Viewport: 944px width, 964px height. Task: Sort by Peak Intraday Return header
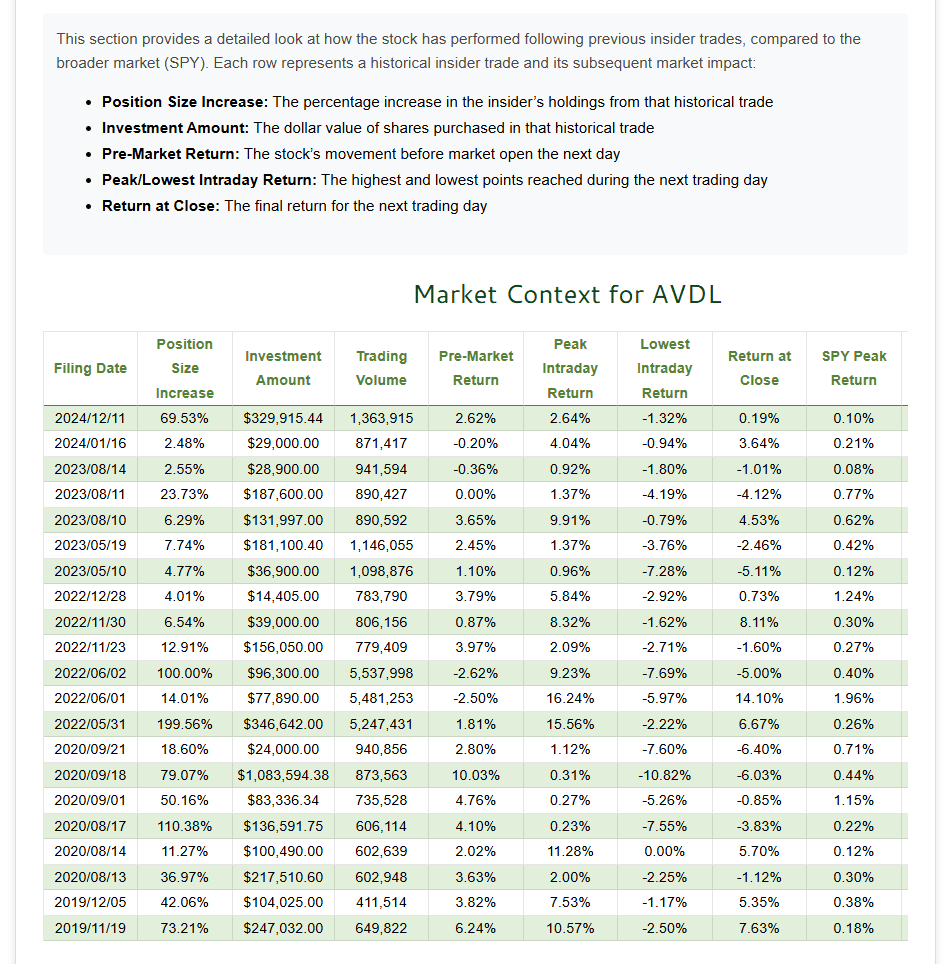[x=570, y=368]
